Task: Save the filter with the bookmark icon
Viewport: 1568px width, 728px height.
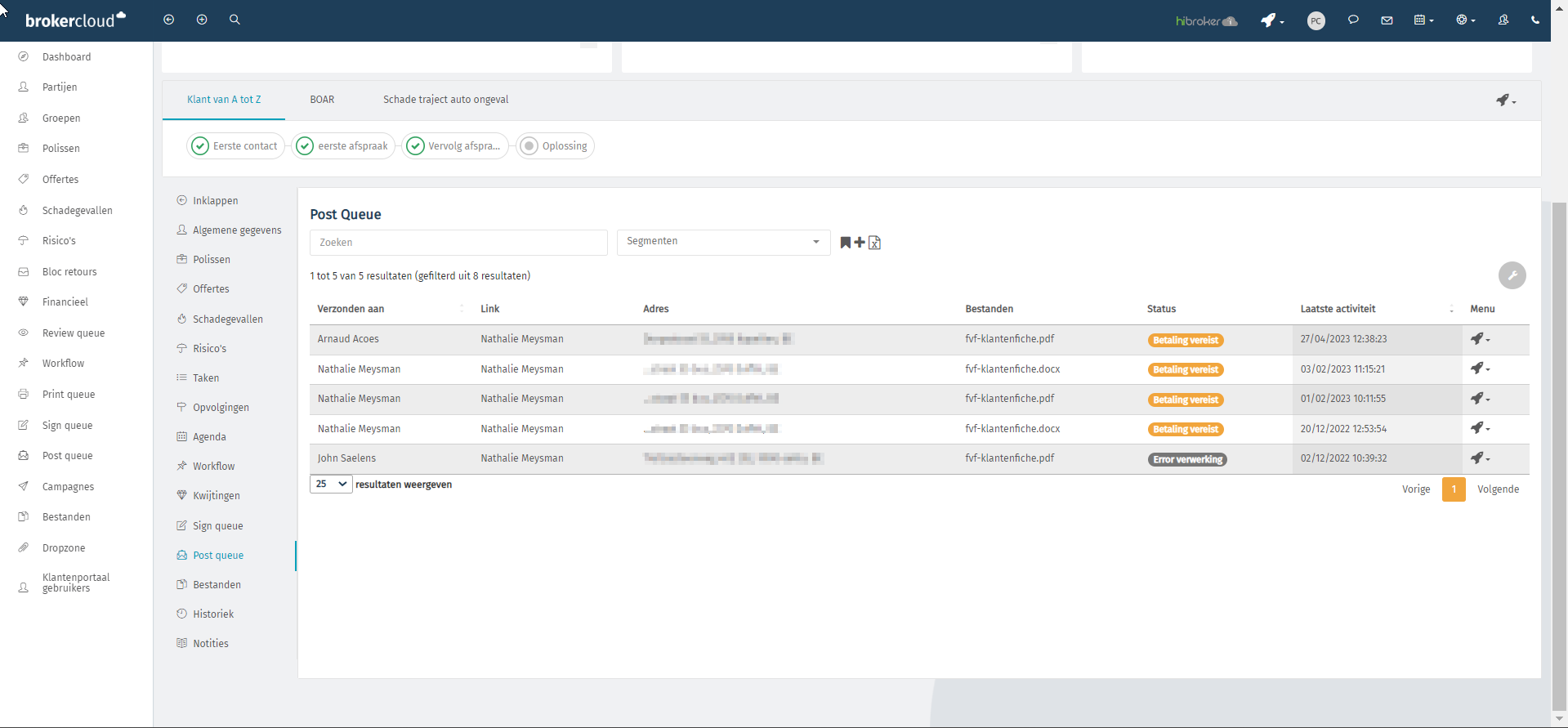Action: 846,243
